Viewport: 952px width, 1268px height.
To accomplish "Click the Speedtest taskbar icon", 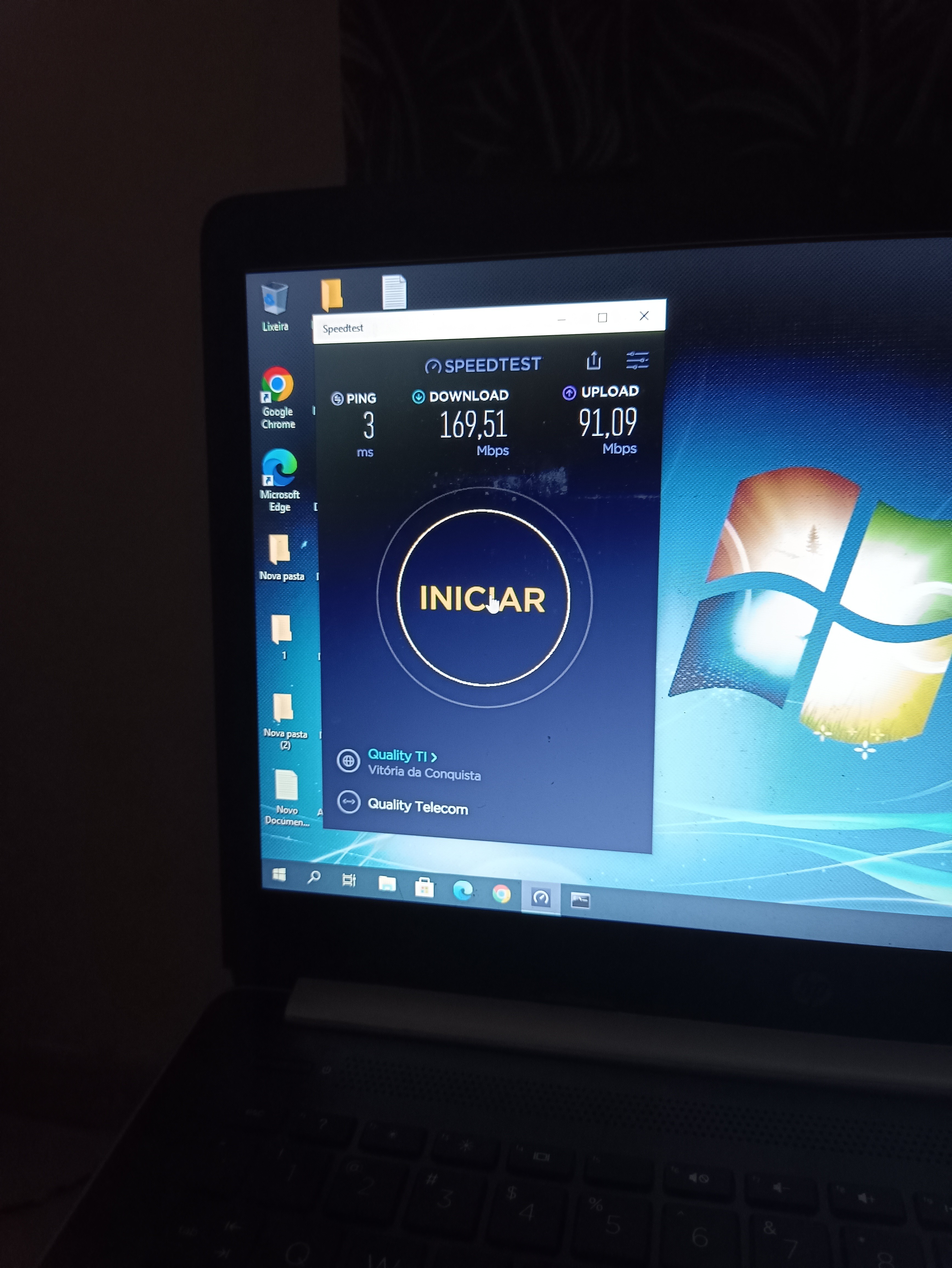I will (540, 898).
